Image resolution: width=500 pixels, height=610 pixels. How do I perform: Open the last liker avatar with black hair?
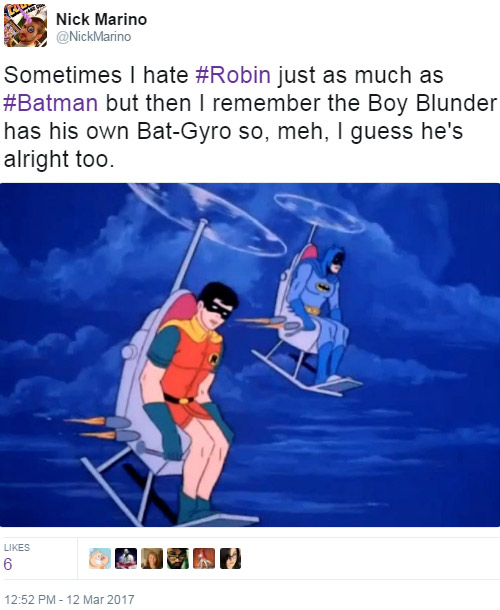(230, 558)
